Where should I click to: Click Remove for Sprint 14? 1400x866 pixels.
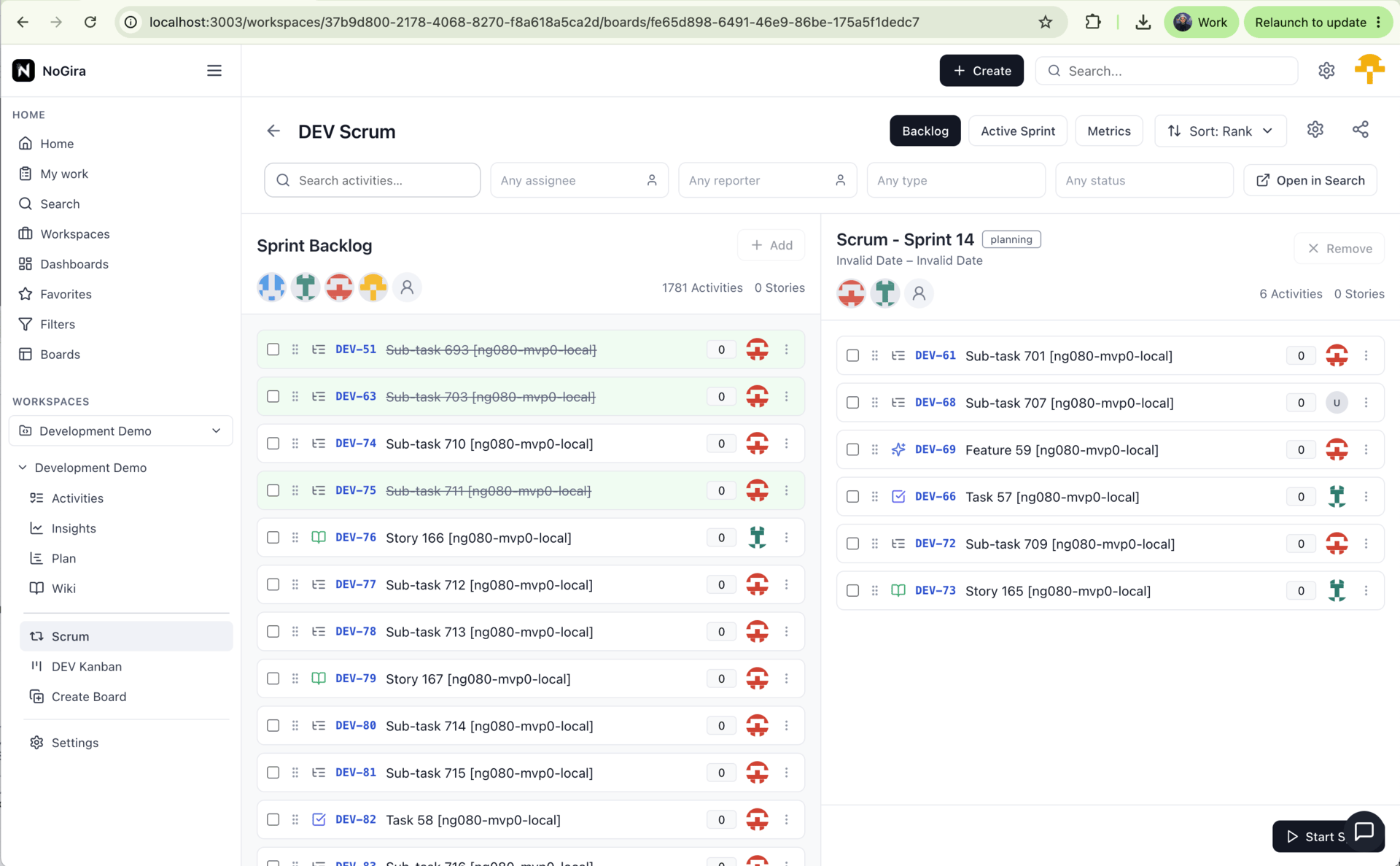[x=1339, y=249]
